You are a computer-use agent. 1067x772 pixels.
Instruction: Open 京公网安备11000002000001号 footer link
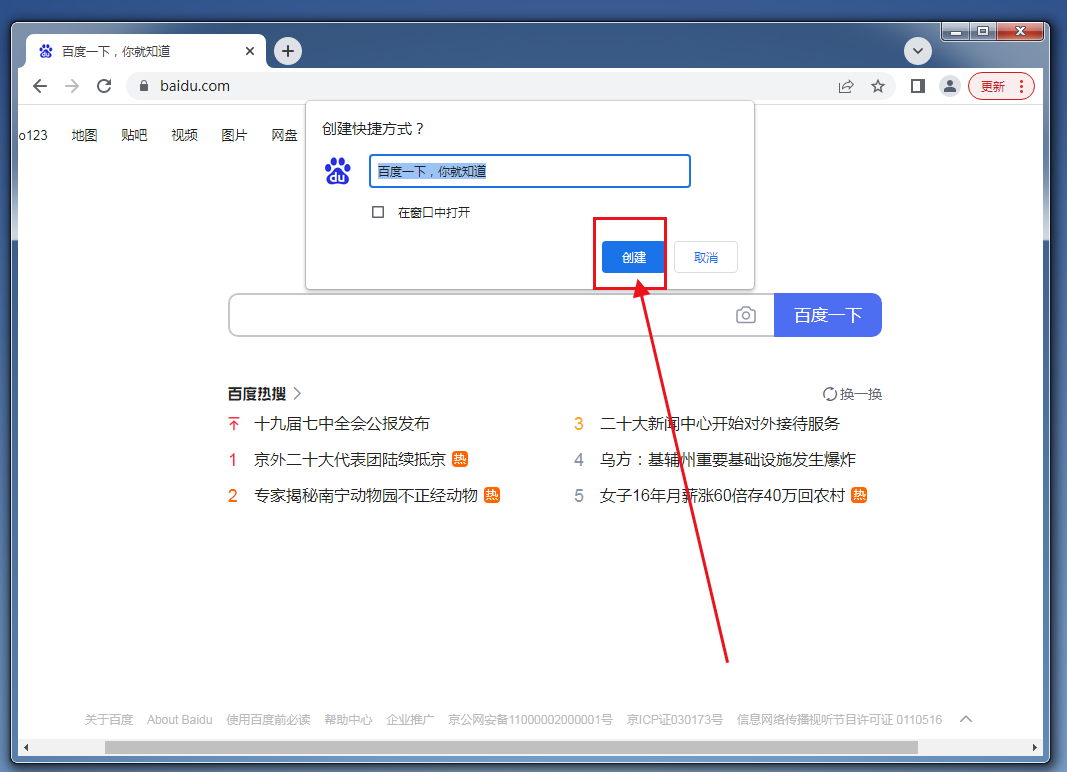coord(530,720)
